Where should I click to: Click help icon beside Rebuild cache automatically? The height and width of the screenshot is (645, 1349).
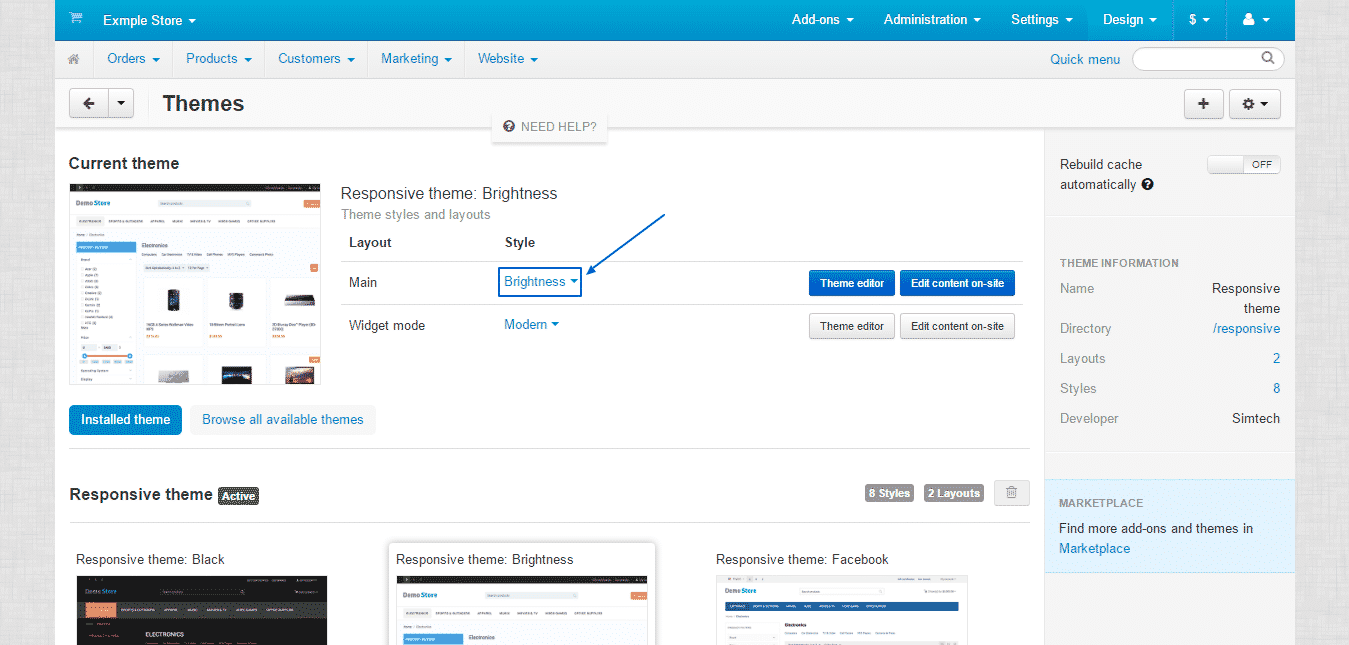click(x=1147, y=185)
